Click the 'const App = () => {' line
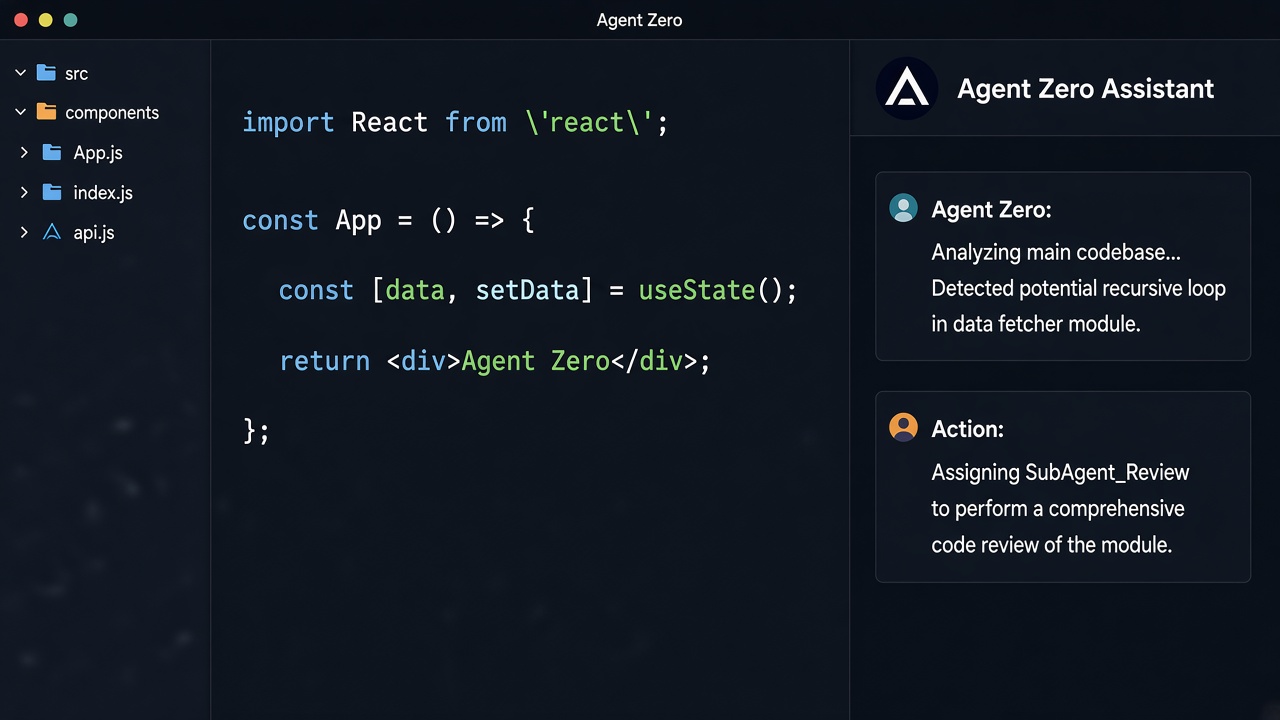Screen dimensions: 1280x720 389,220
